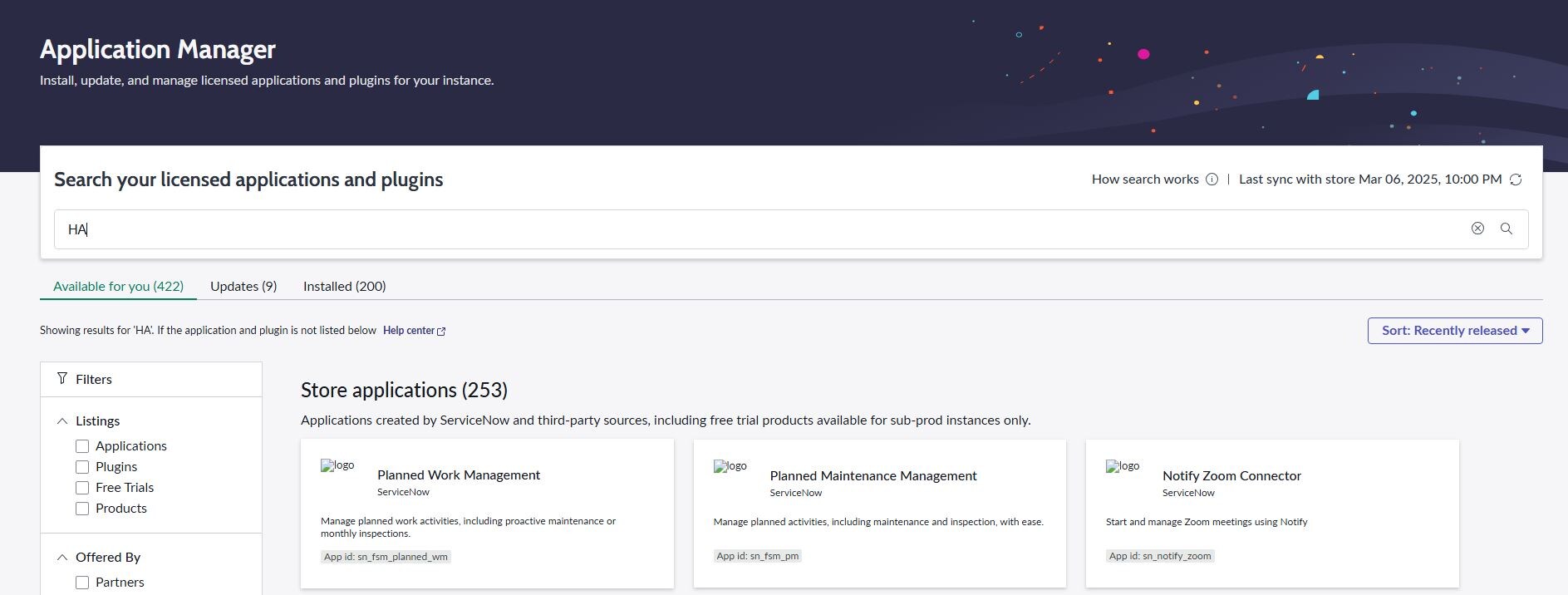Click ServiceNow vendor under Planned Work Management
Viewport: 1568px width, 595px height.
pyautogui.click(x=403, y=492)
